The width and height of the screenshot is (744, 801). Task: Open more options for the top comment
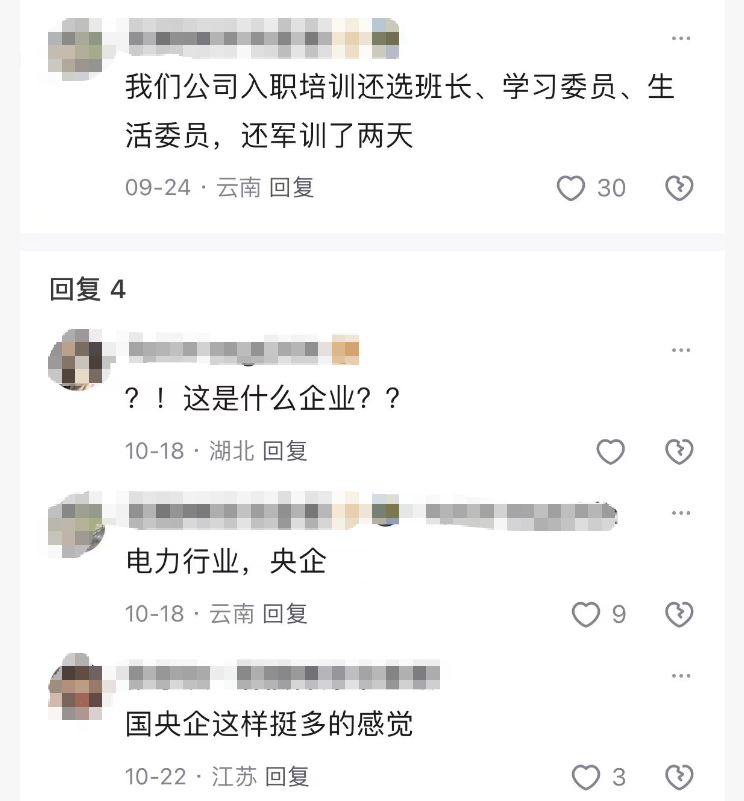click(x=681, y=38)
